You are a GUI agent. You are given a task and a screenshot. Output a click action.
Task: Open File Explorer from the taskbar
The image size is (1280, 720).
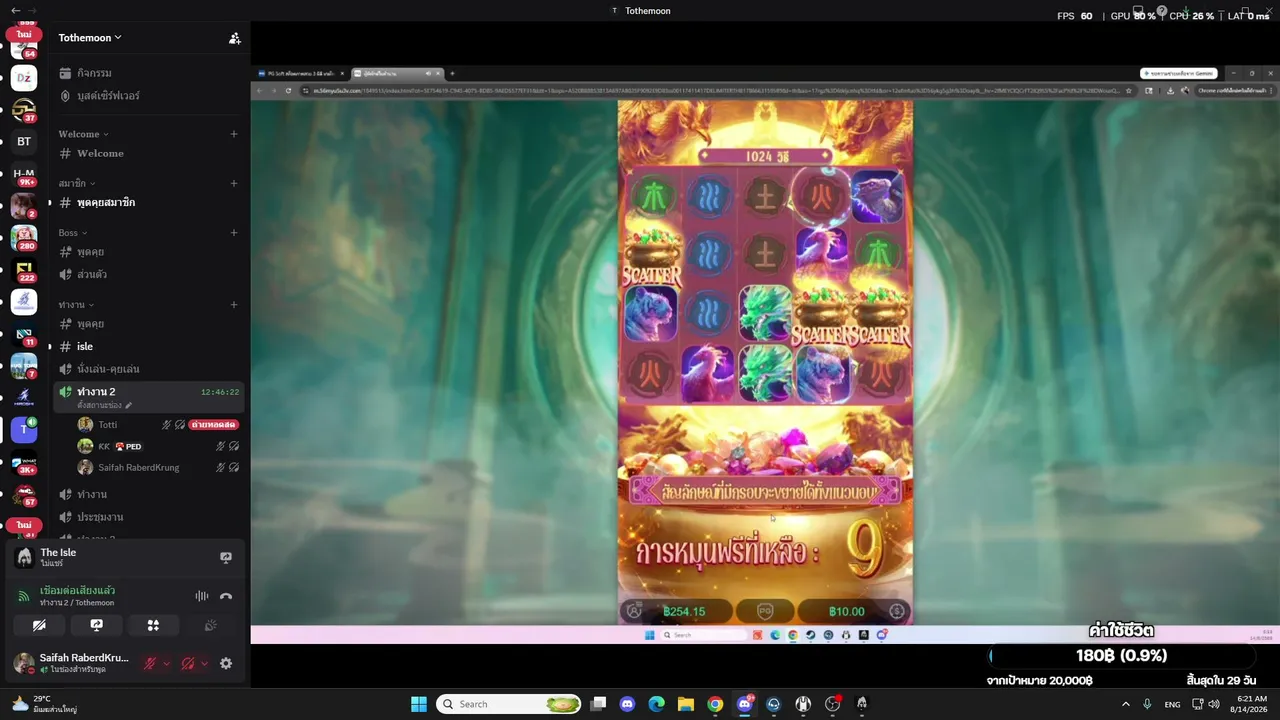(x=686, y=704)
